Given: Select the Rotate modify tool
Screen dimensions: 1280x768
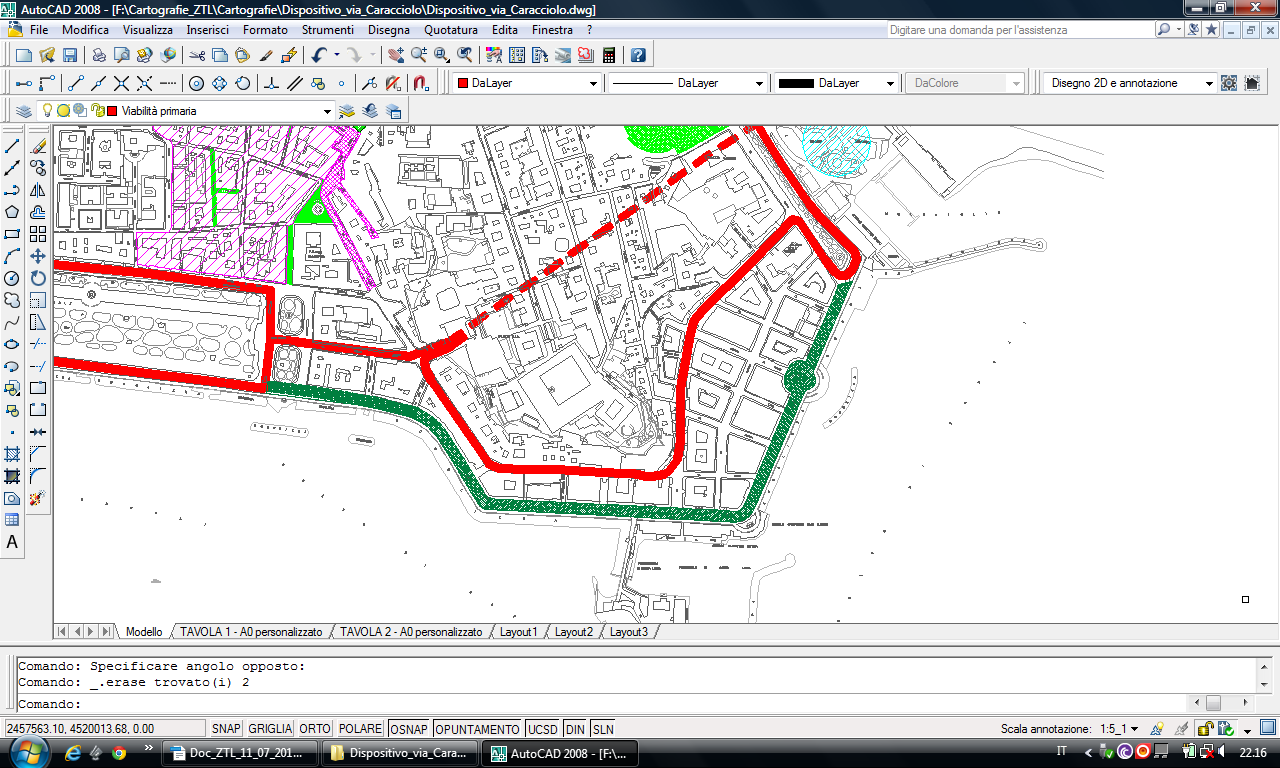Looking at the screenshot, I should click(x=38, y=278).
